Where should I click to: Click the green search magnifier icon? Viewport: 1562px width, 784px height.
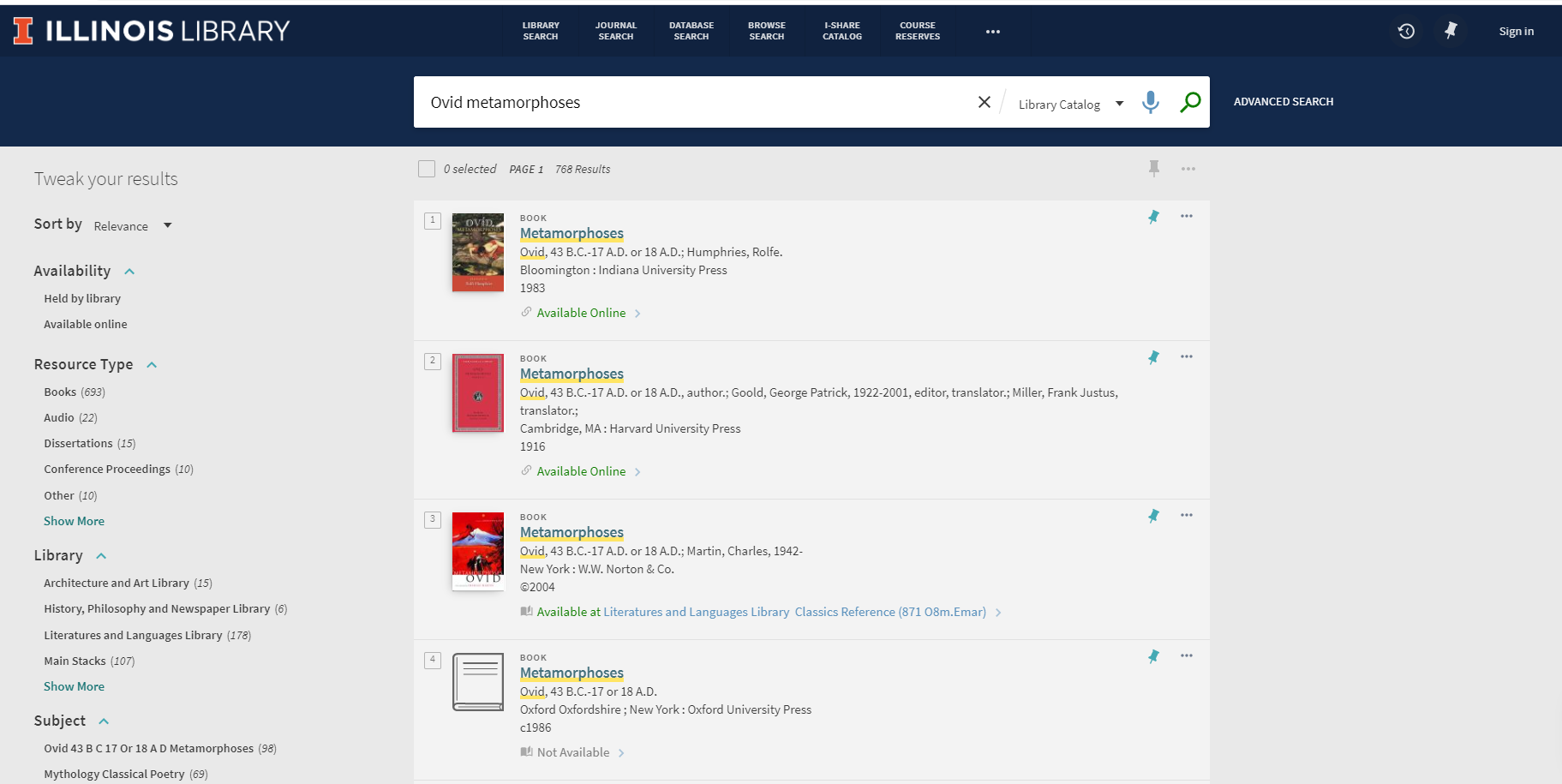pyautogui.click(x=1189, y=102)
